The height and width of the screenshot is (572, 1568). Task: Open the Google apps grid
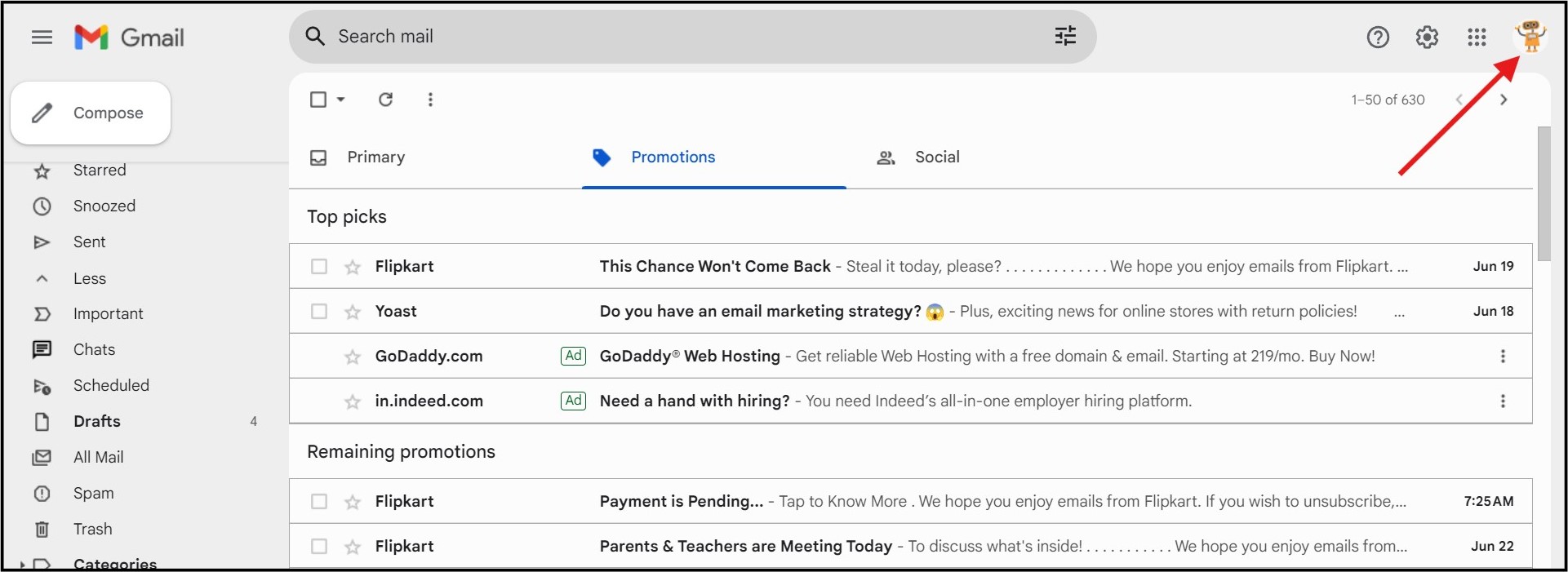click(x=1477, y=38)
